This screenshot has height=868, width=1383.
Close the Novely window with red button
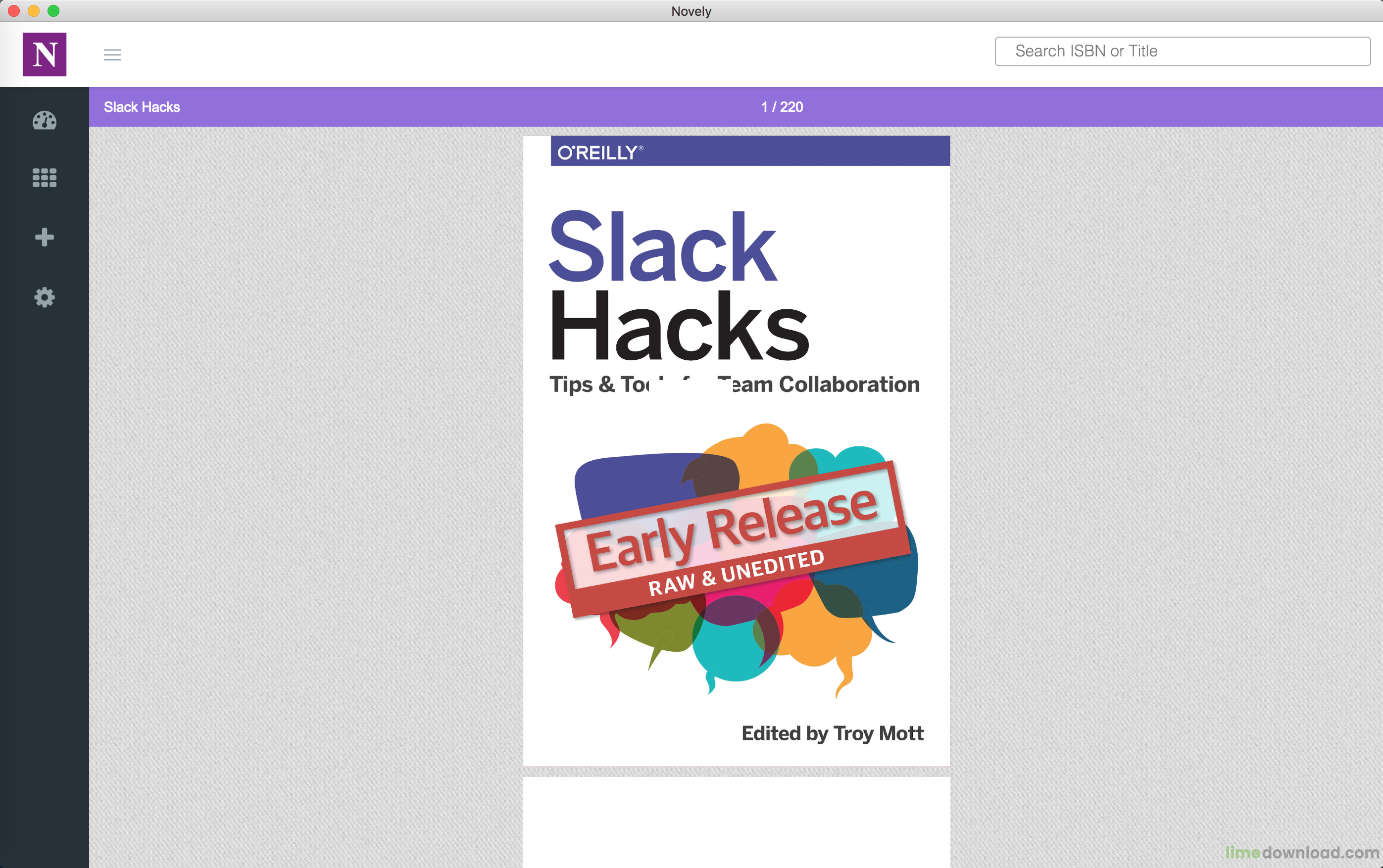(14, 11)
